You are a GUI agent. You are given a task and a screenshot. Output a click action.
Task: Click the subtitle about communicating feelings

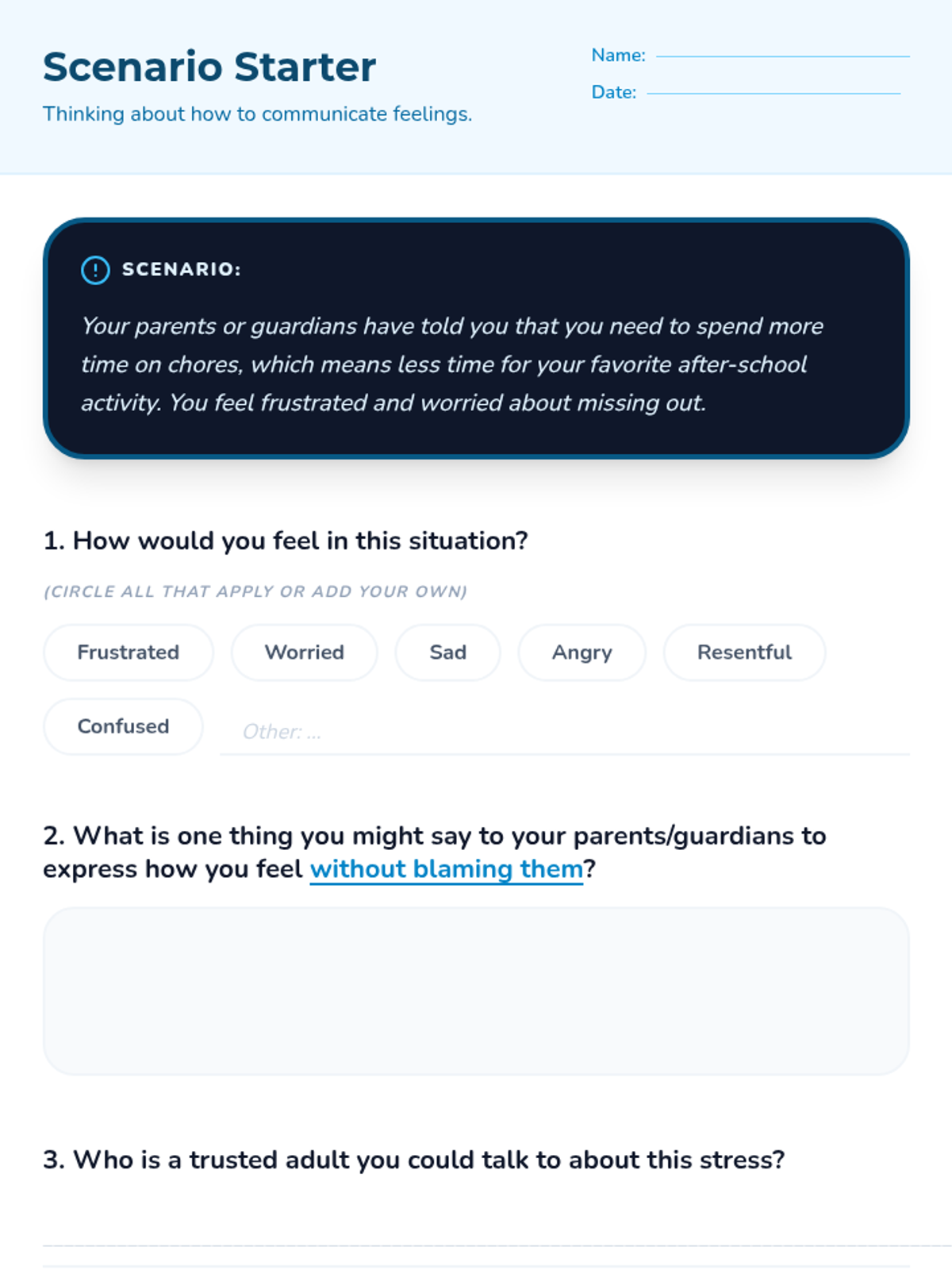pyautogui.click(x=258, y=114)
